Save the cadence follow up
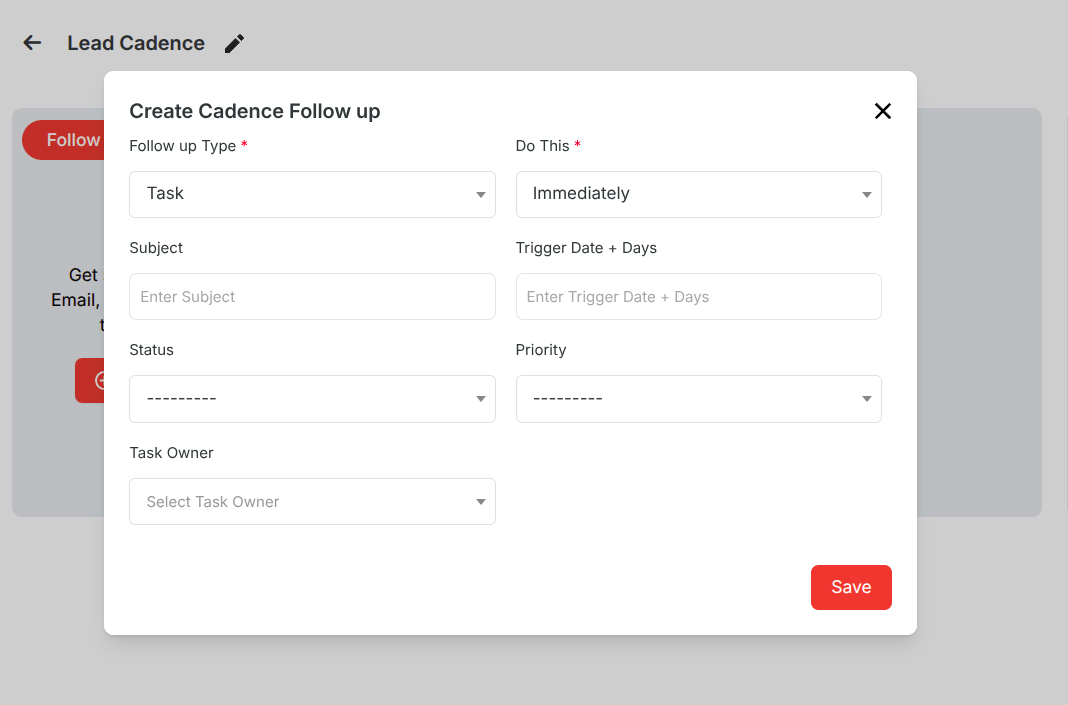1068x705 pixels. [x=851, y=587]
